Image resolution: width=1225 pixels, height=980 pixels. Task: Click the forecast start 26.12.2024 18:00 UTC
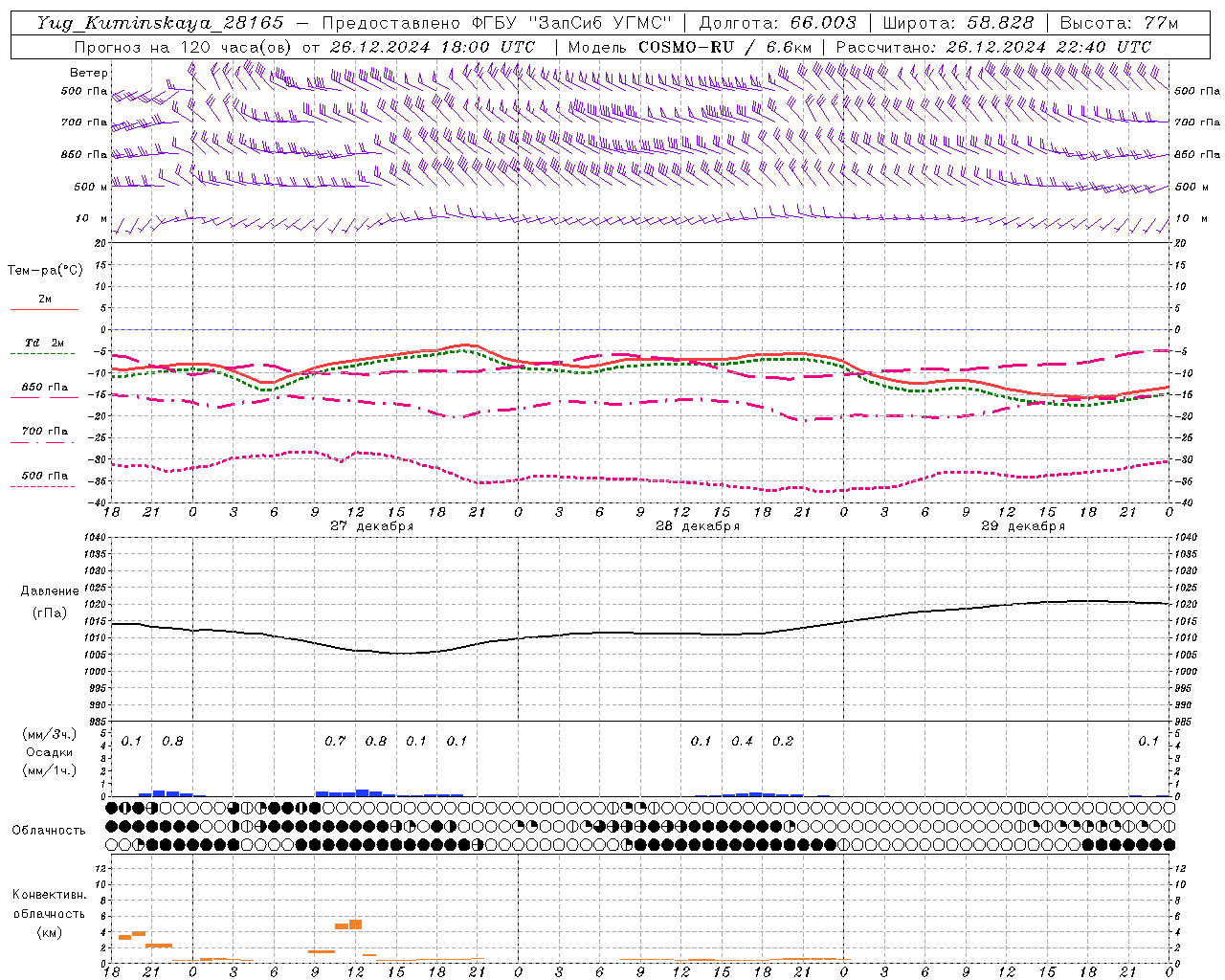pyautogui.click(x=433, y=47)
